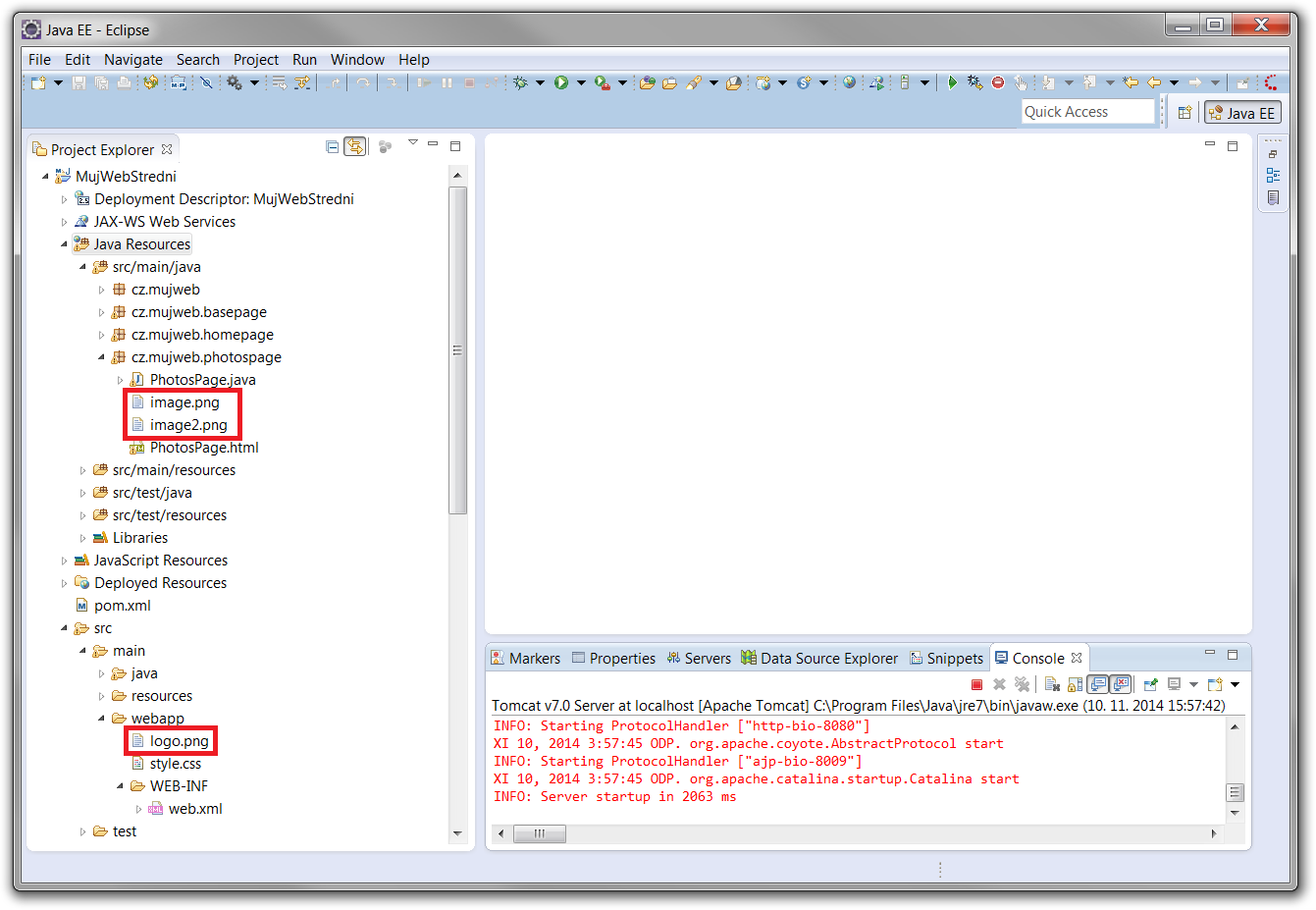The width and height of the screenshot is (1316, 910).
Task: Open the Run button dropdown arrow
Action: tap(581, 83)
